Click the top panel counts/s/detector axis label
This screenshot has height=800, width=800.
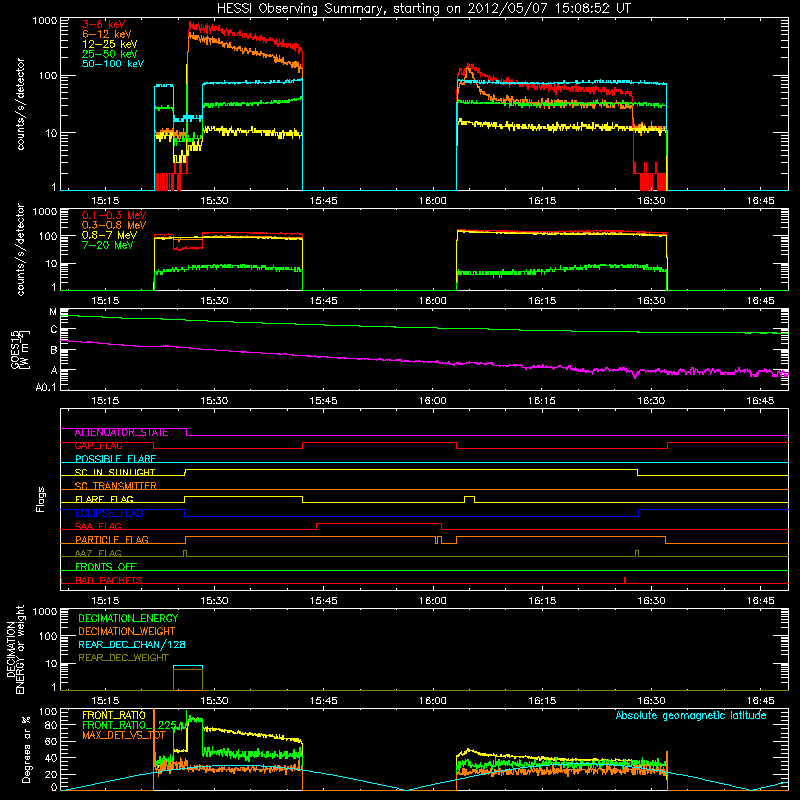pyautogui.click(x=20, y=104)
